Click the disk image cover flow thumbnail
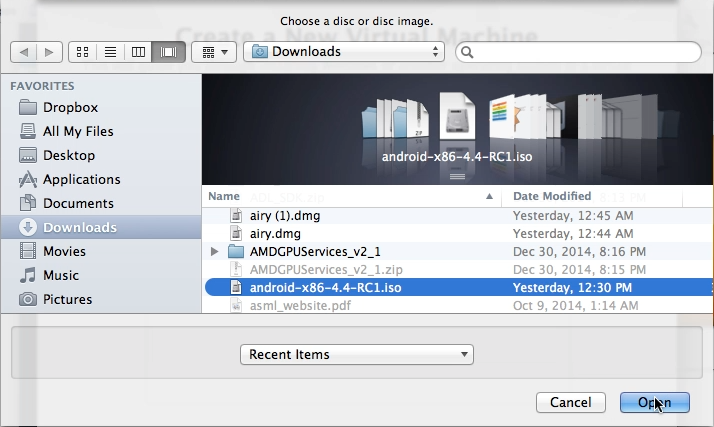 (x=457, y=116)
